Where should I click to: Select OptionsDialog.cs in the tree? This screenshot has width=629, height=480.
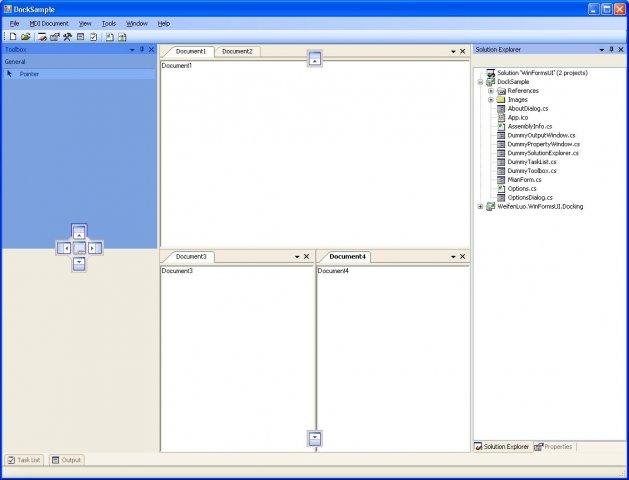(530, 198)
